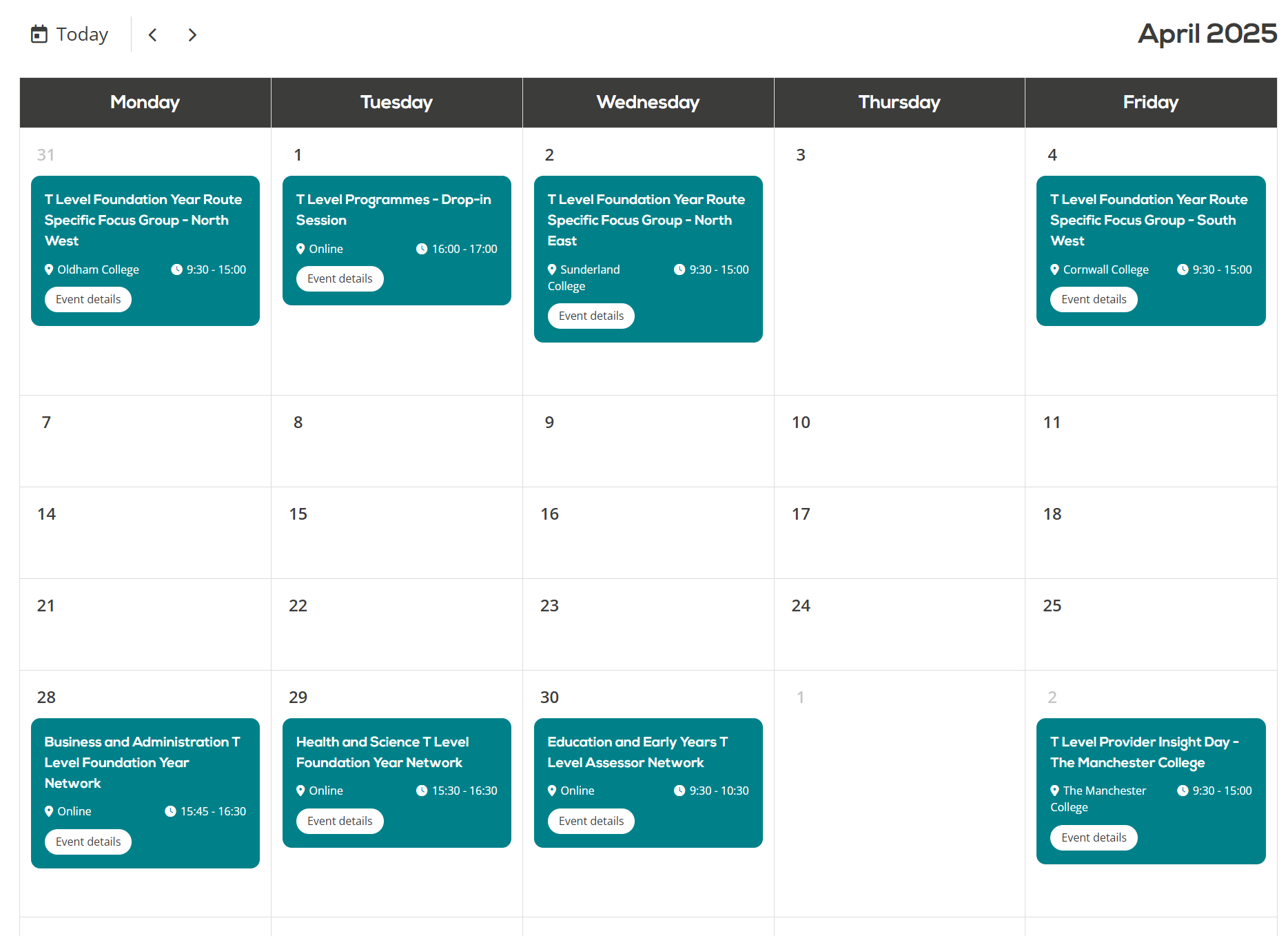Open Event details for North West focus group
This screenshot has width=1288, height=936.
pyautogui.click(x=88, y=299)
